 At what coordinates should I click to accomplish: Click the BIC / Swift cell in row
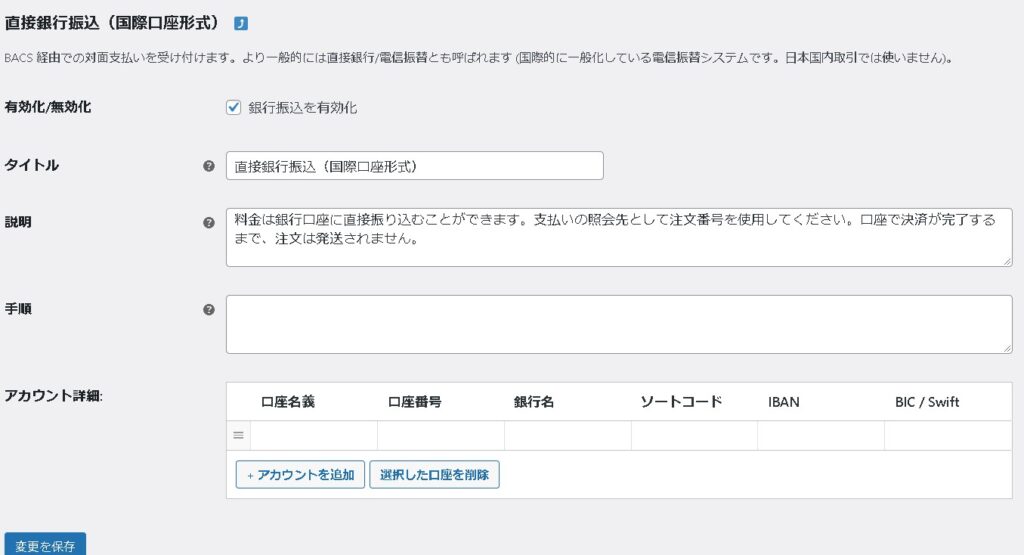click(x=947, y=435)
